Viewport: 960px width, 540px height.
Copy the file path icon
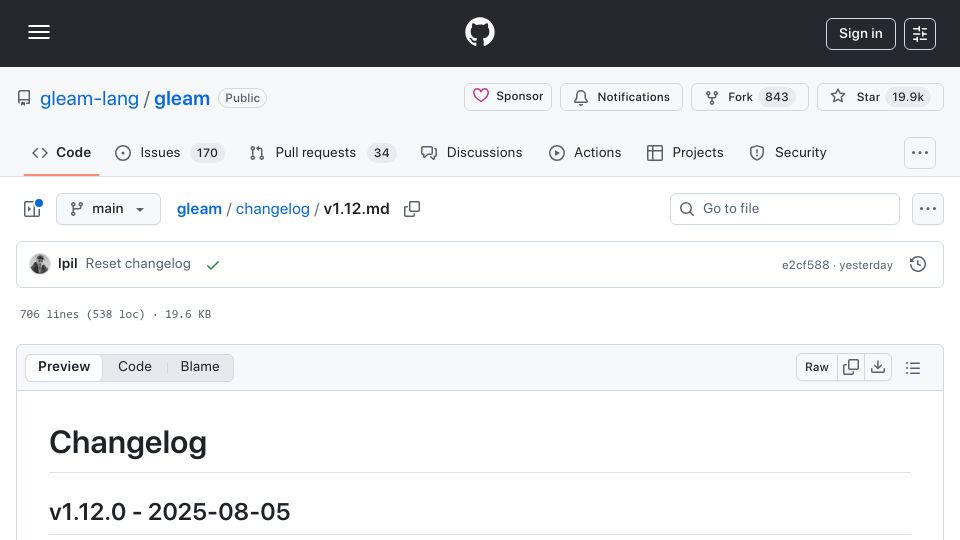click(412, 209)
